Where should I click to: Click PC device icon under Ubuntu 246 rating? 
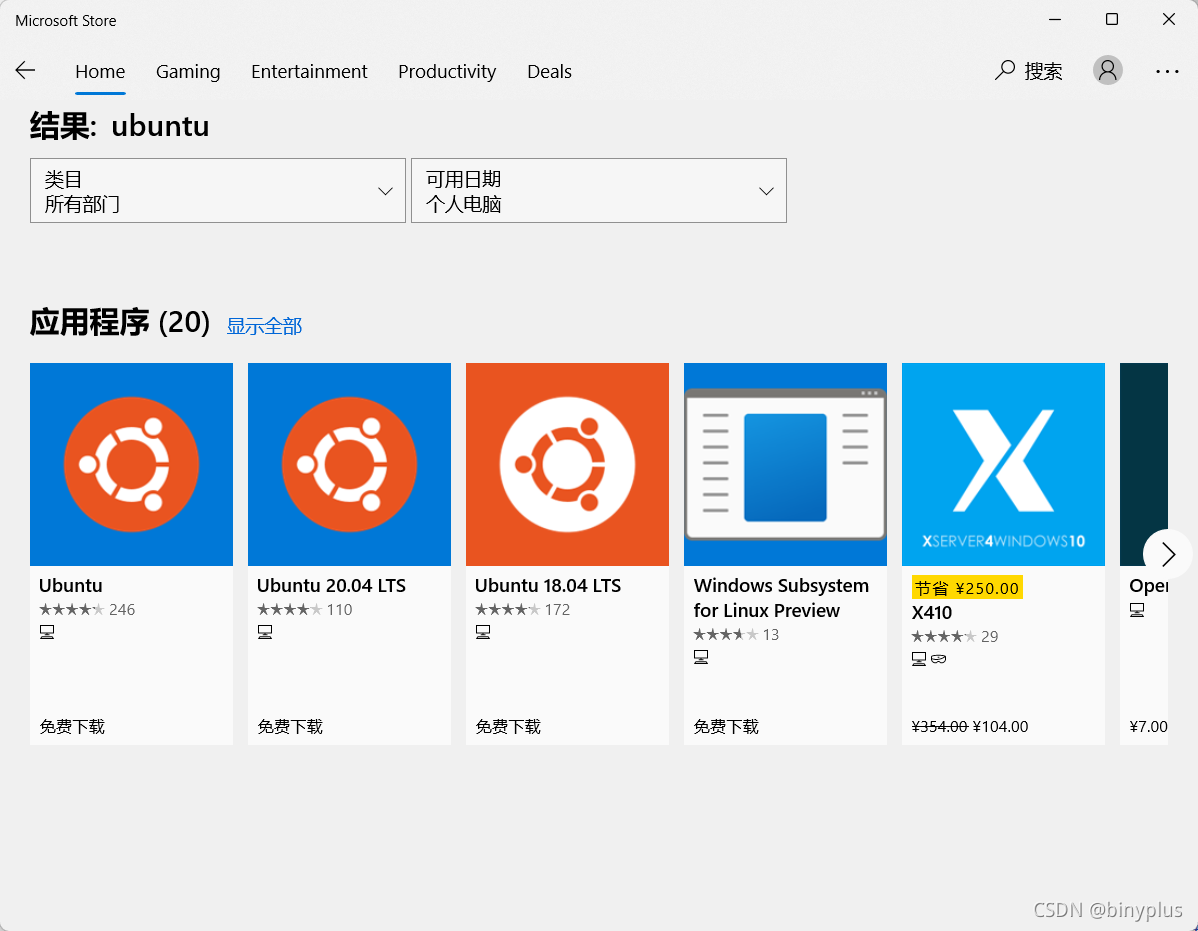pos(47,632)
